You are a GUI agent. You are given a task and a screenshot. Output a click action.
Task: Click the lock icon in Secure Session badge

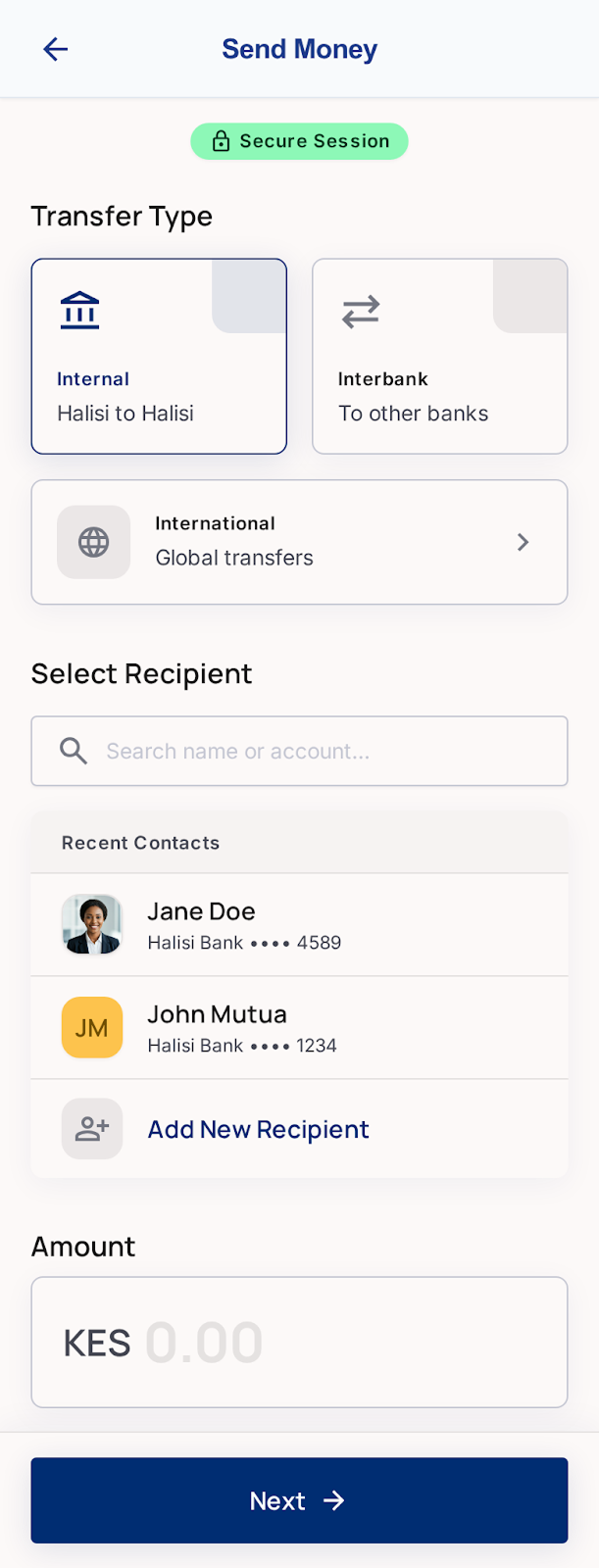[x=222, y=141]
